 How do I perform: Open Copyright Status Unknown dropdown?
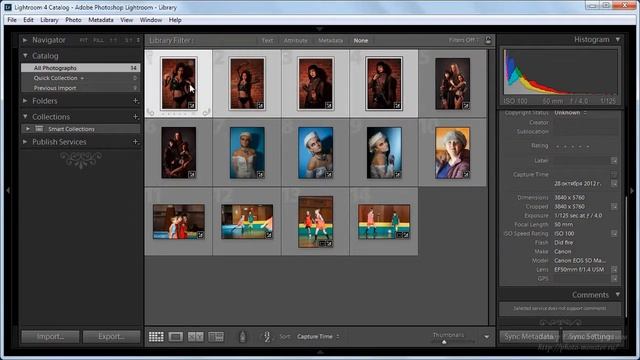pyautogui.click(x=570, y=113)
